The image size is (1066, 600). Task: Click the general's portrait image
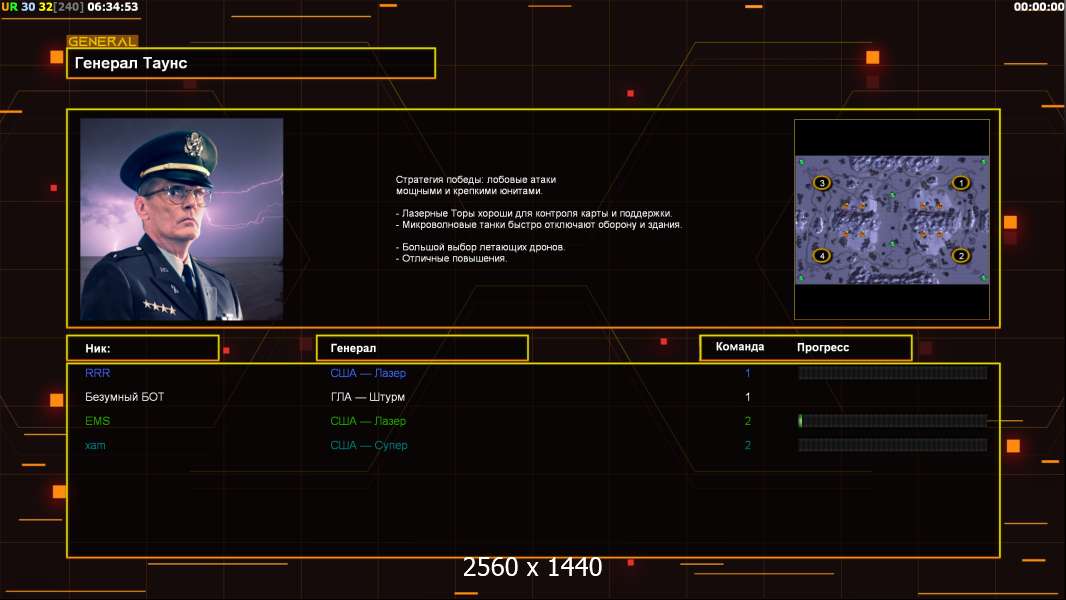pyautogui.click(x=182, y=219)
